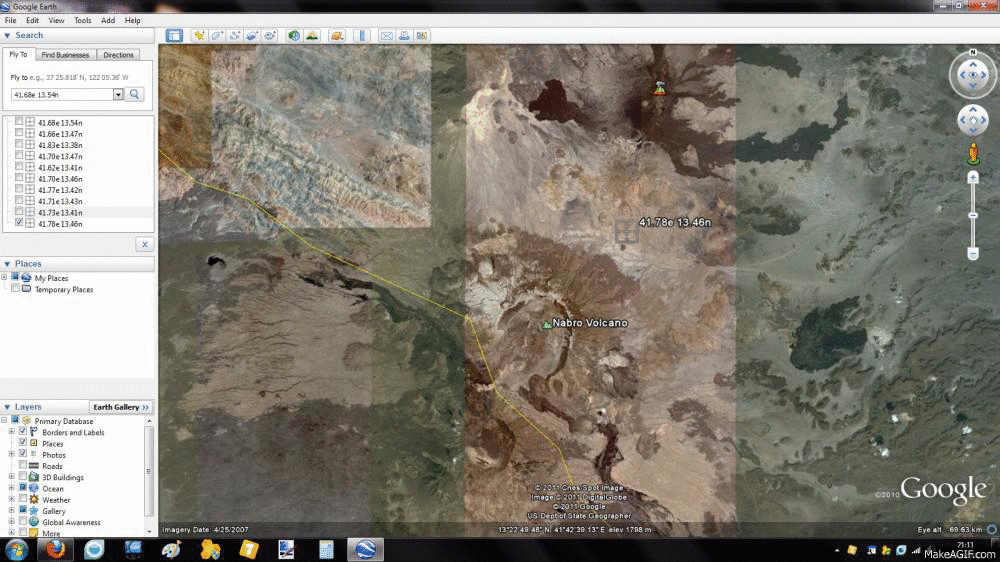Viewport: 1000px width, 562px height.
Task: Click the search magnifier button
Action: tap(135, 94)
